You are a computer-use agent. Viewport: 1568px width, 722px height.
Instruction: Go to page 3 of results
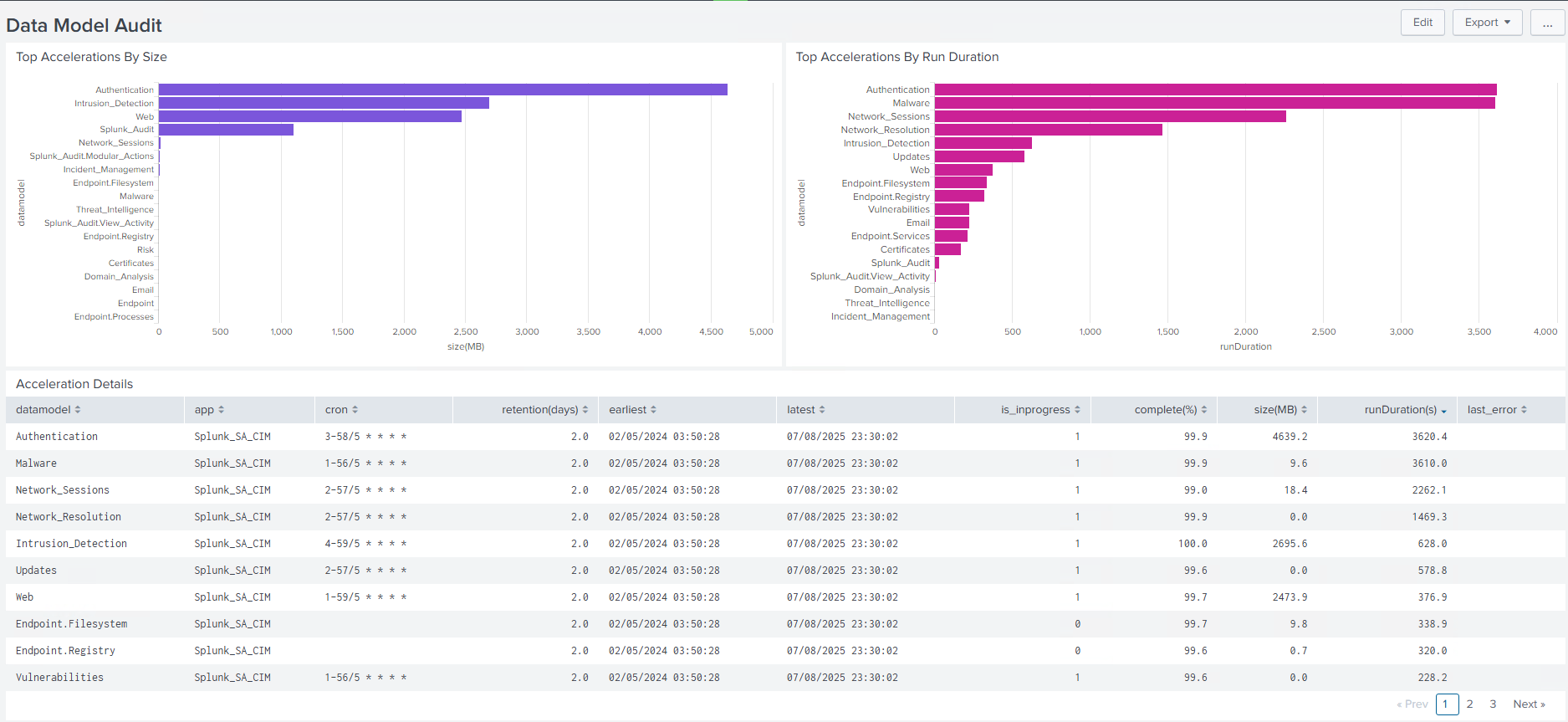click(1493, 704)
